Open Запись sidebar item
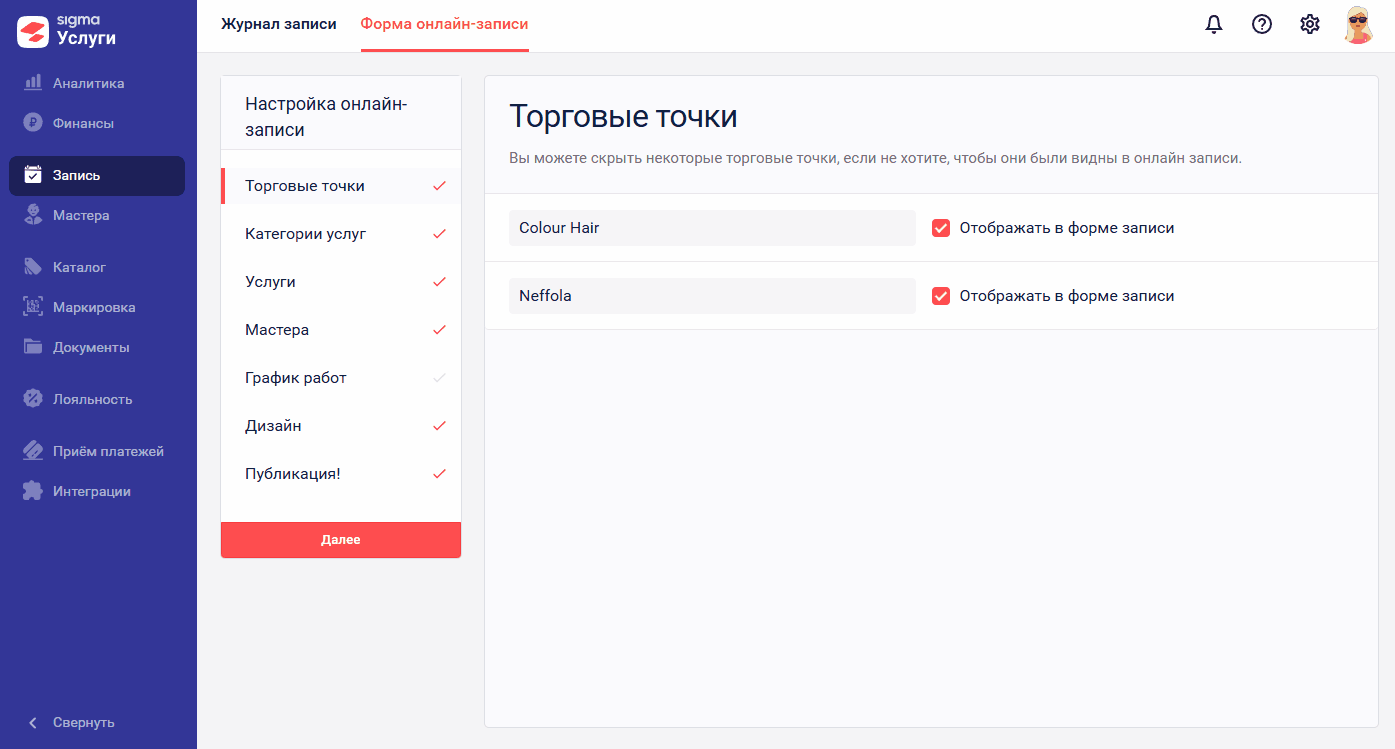 (97, 175)
